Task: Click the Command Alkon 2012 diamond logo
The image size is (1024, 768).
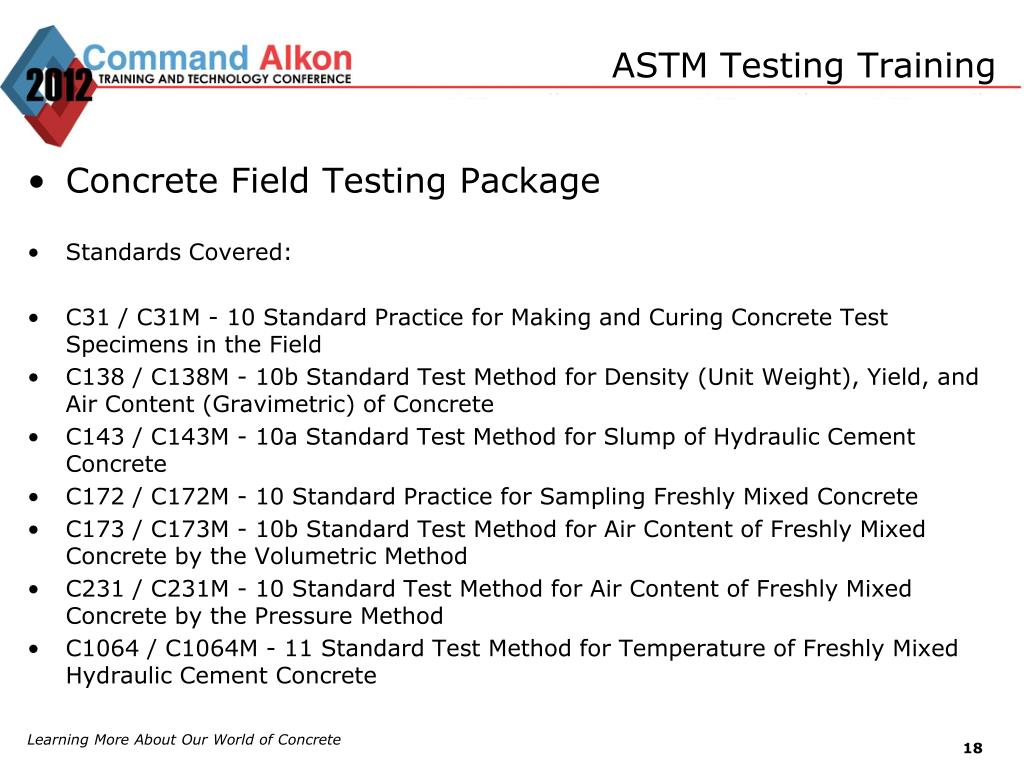Action: click(48, 86)
